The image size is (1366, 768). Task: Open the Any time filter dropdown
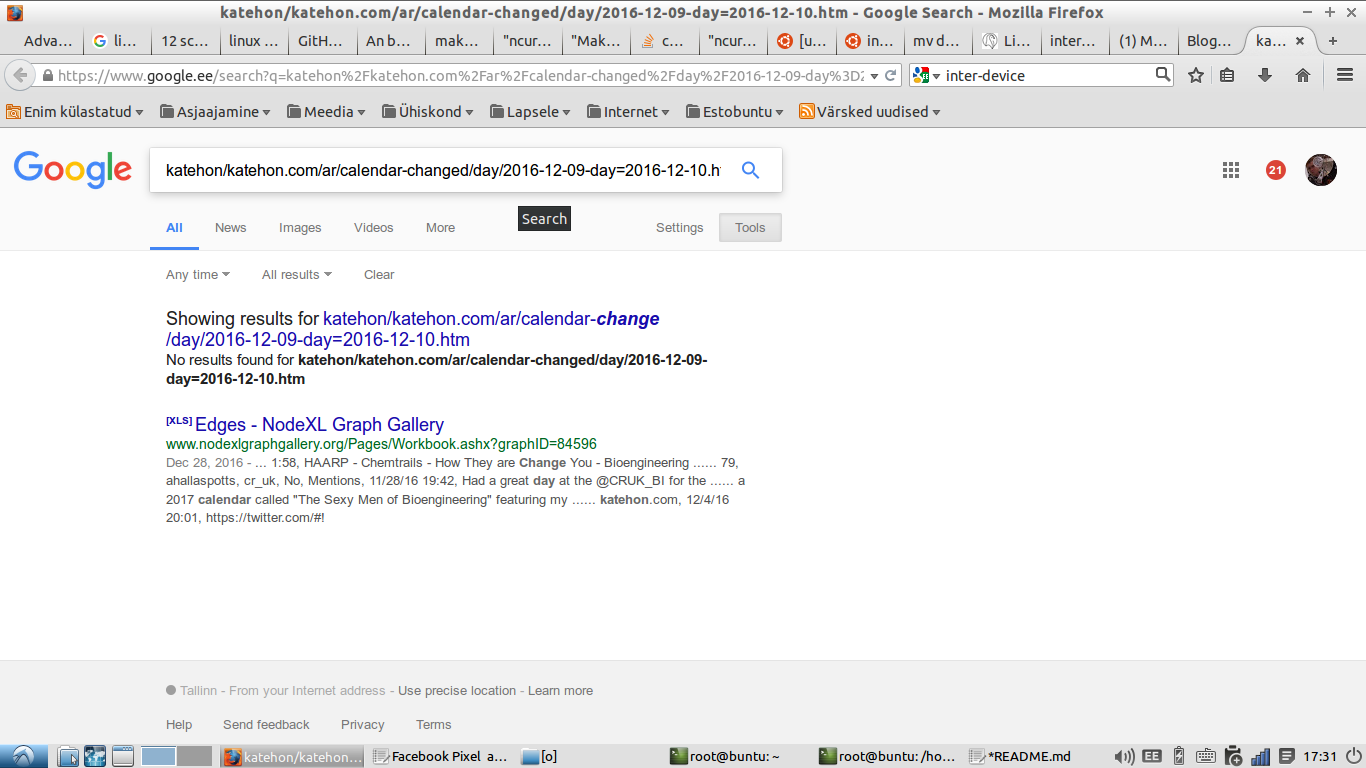[198, 275]
